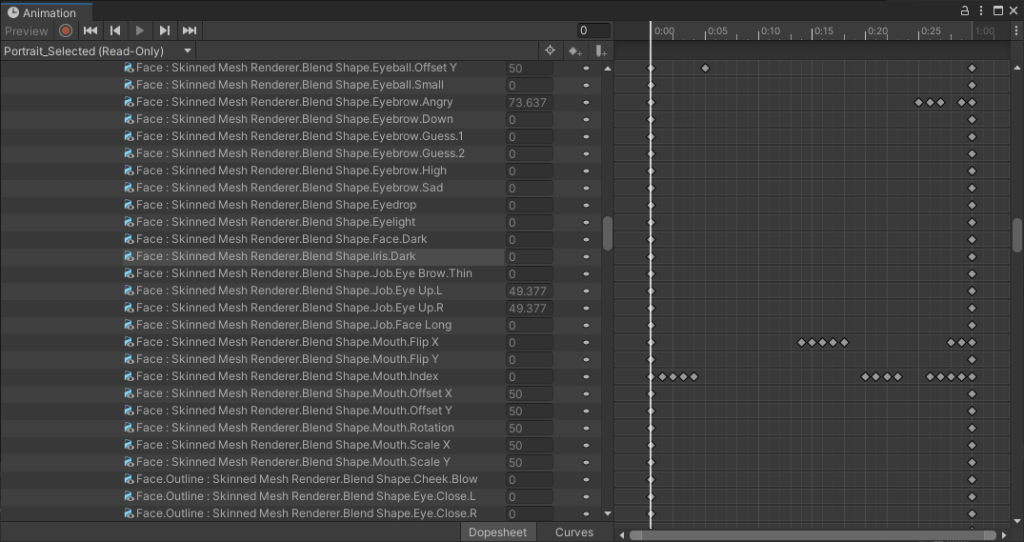Toggle Preview mode
This screenshot has width=1024, height=542.
[26, 31]
